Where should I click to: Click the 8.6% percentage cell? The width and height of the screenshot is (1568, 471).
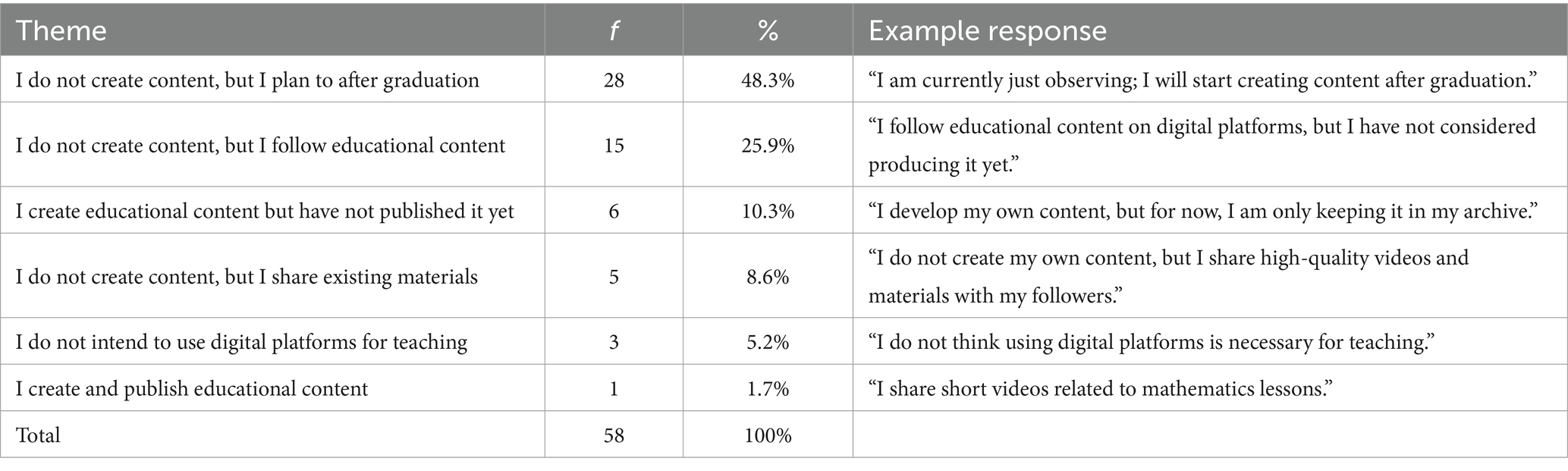pyautogui.click(x=768, y=277)
